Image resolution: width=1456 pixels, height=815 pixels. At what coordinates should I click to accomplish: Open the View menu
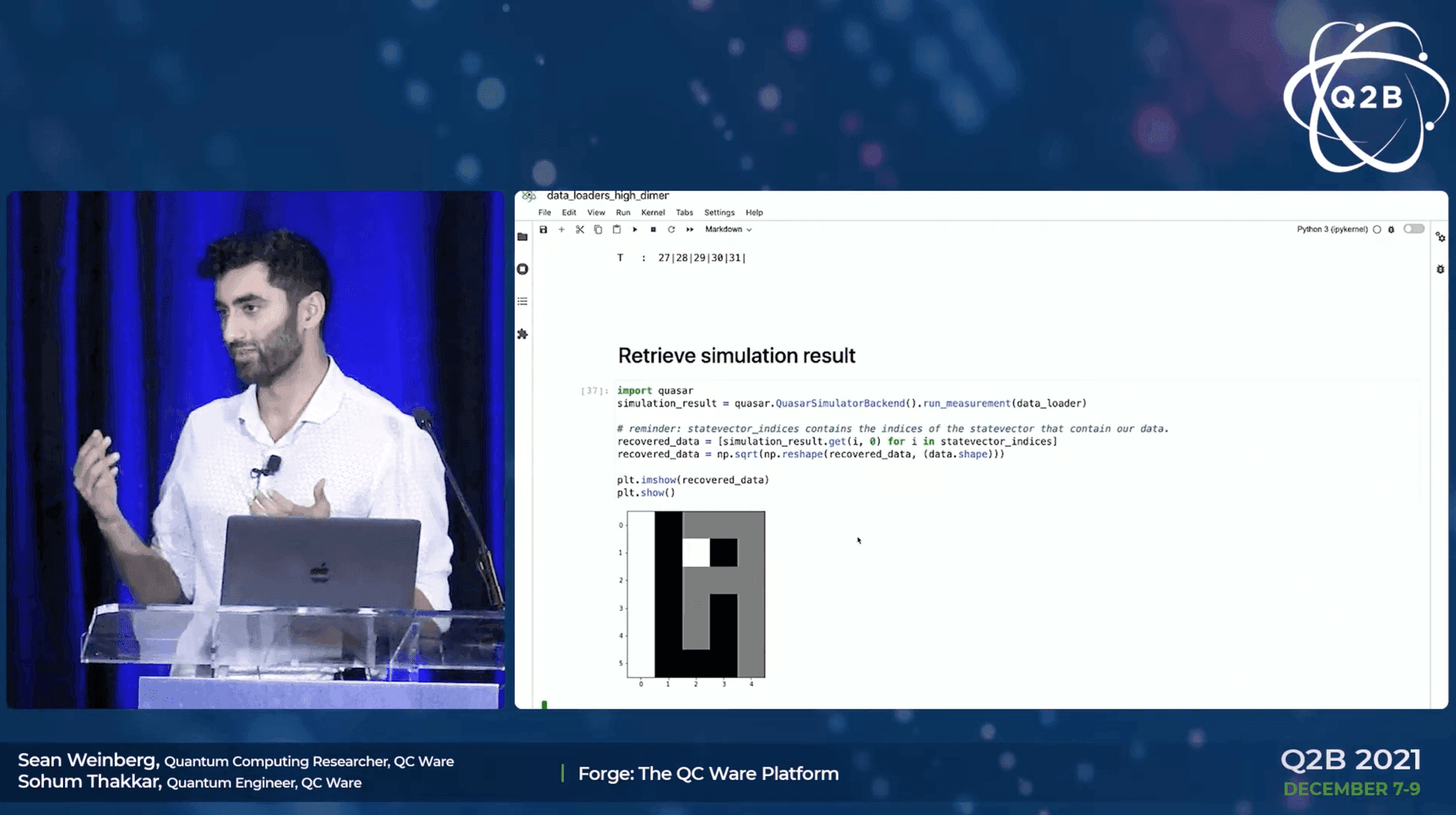(596, 212)
